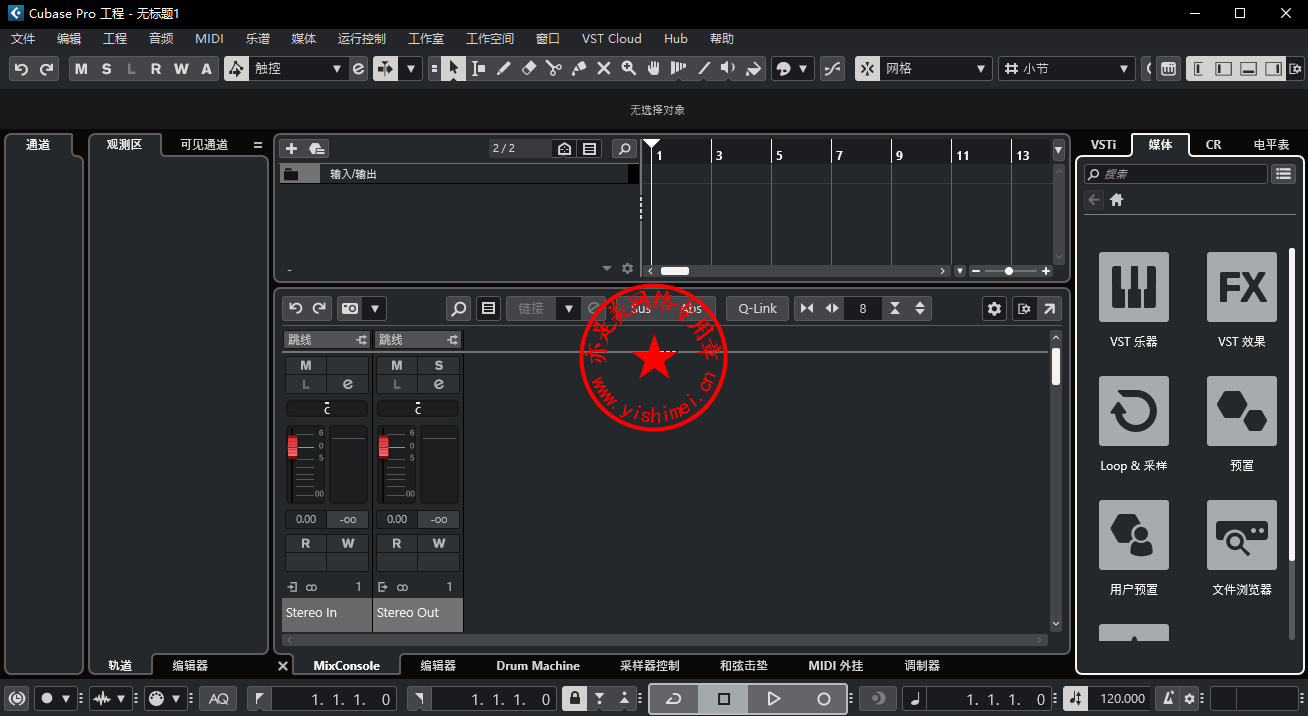Click the MixConsole channel search icon
1308x716 pixels.
pyautogui.click(x=458, y=309)
